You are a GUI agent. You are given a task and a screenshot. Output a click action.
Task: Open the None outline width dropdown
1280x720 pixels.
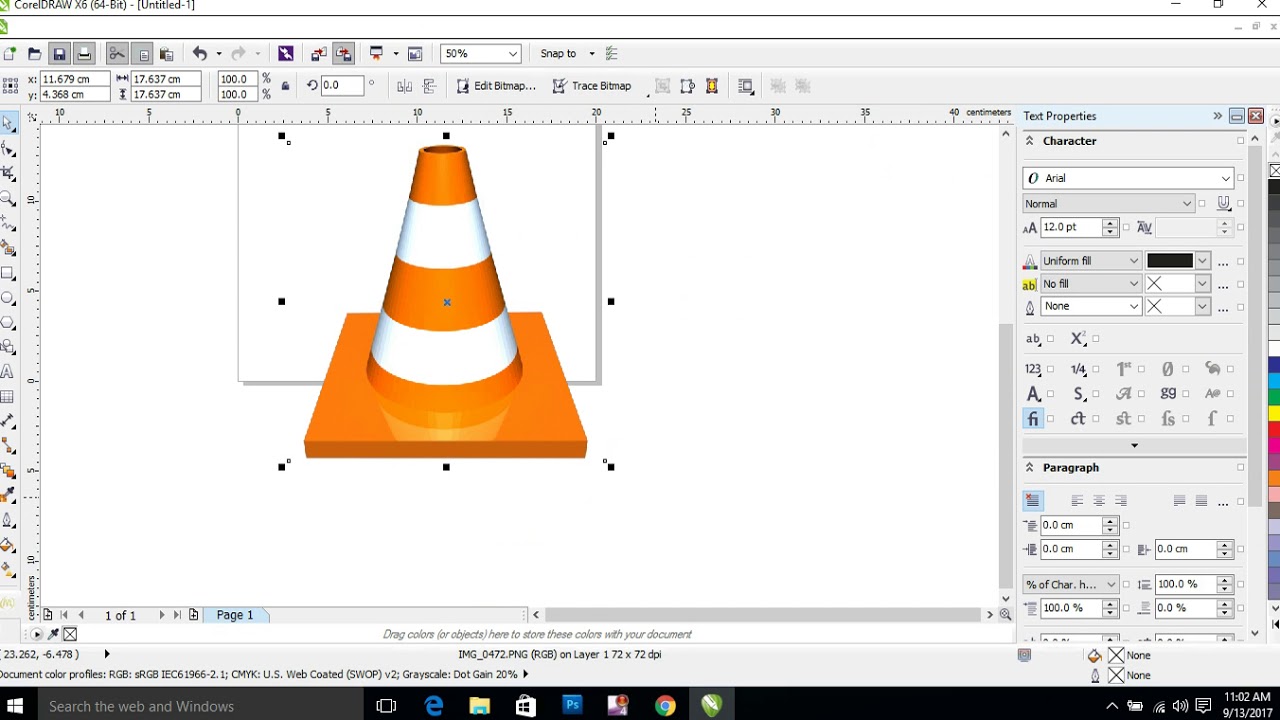pos(1134,306)
